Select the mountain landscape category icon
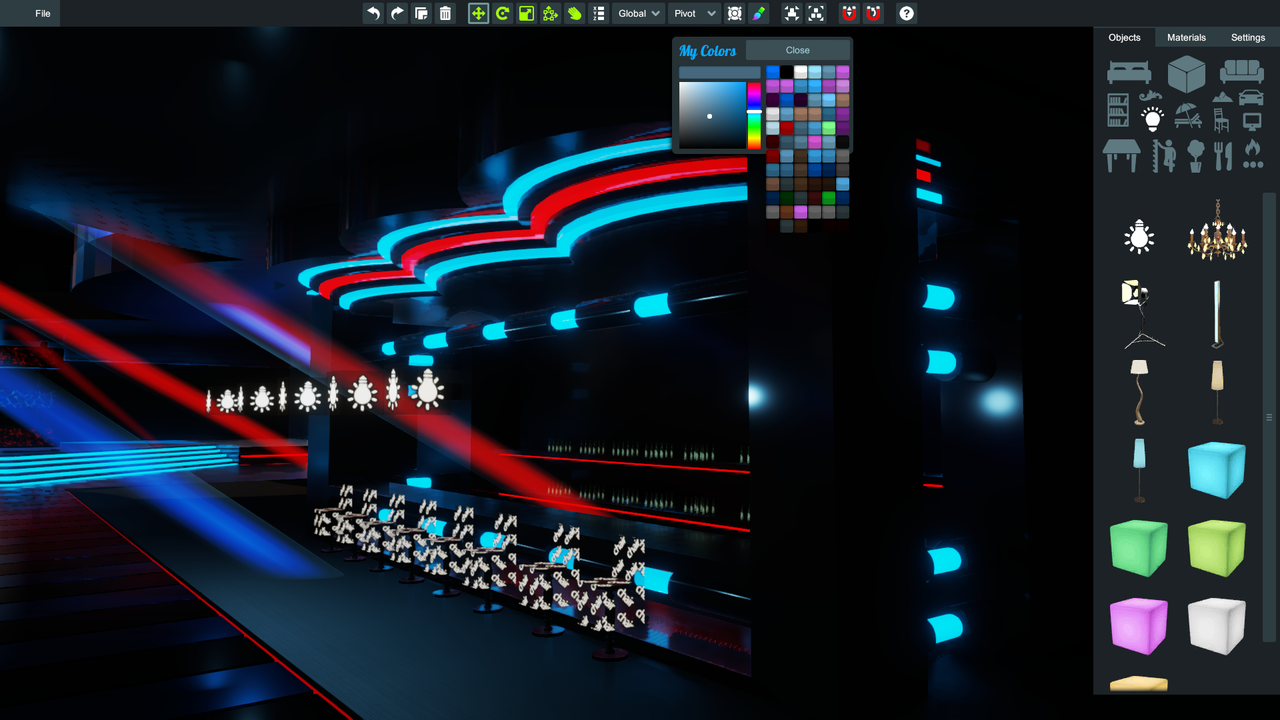 (1222, 97)
